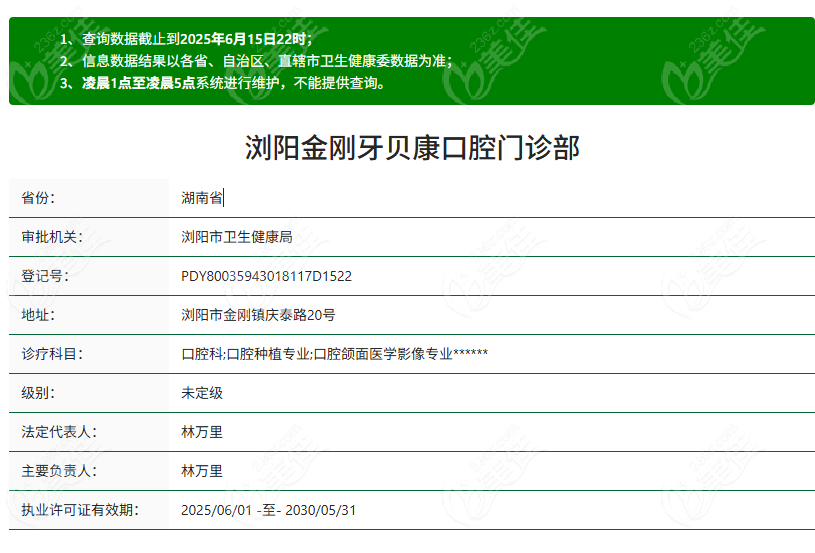
Task: Select the 诊疗科目 label
Action: [52, 354]
